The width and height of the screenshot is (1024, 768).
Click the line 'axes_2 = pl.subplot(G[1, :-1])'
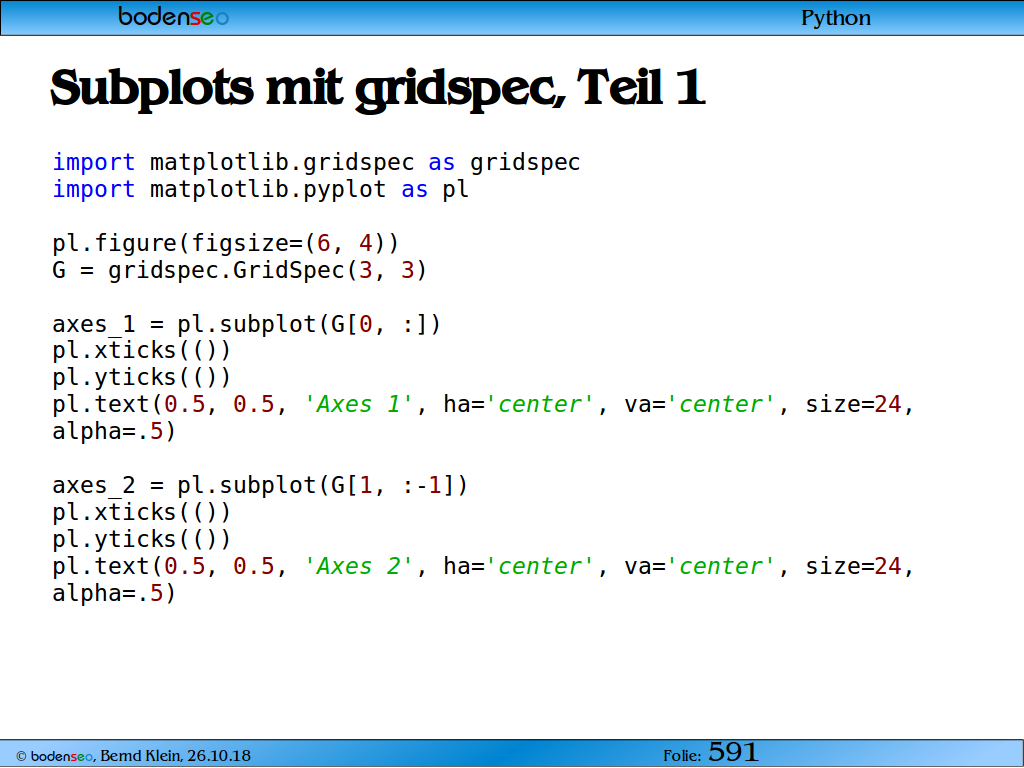click(260, 485)
